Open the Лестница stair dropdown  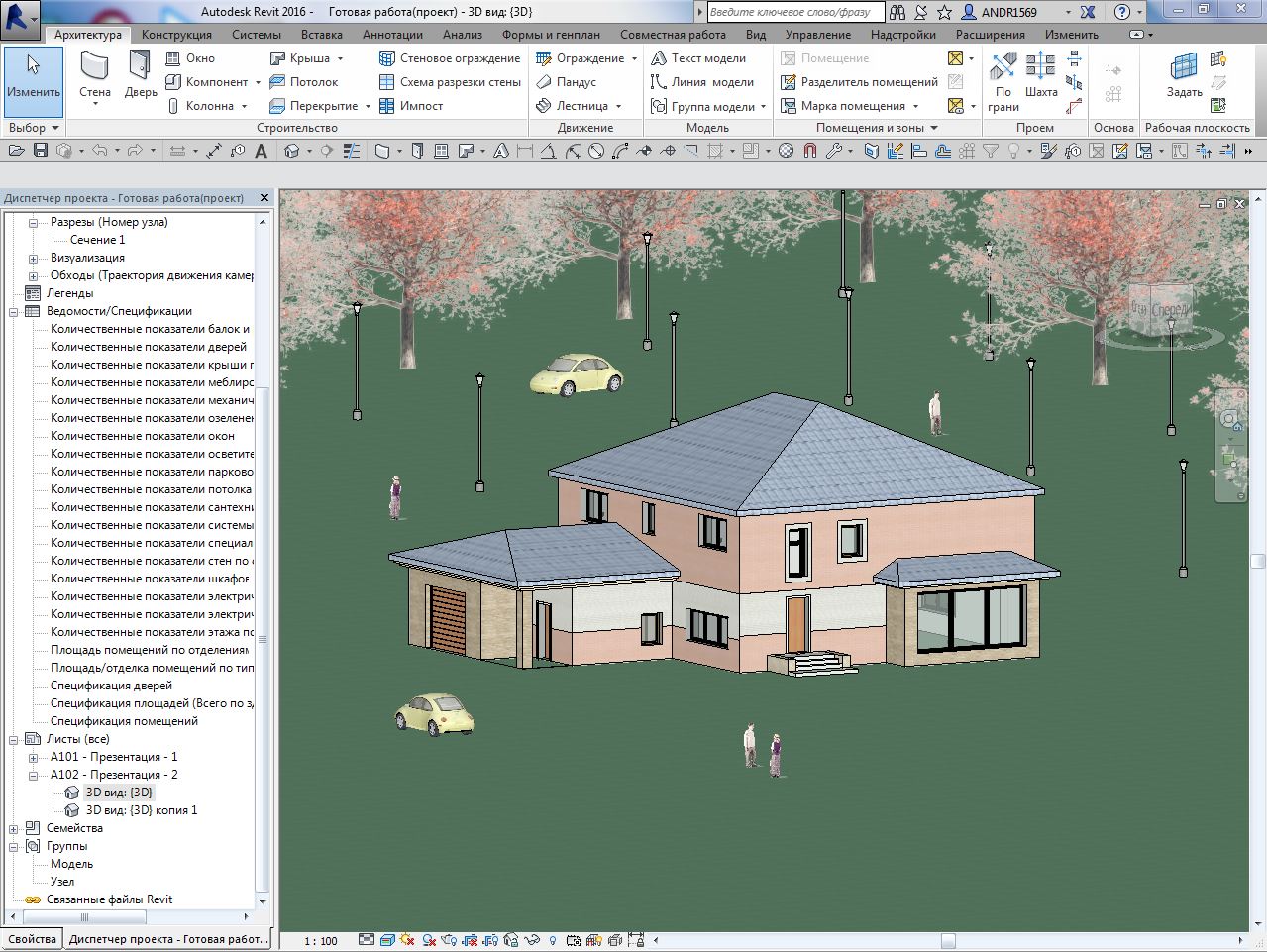[619, 106]
